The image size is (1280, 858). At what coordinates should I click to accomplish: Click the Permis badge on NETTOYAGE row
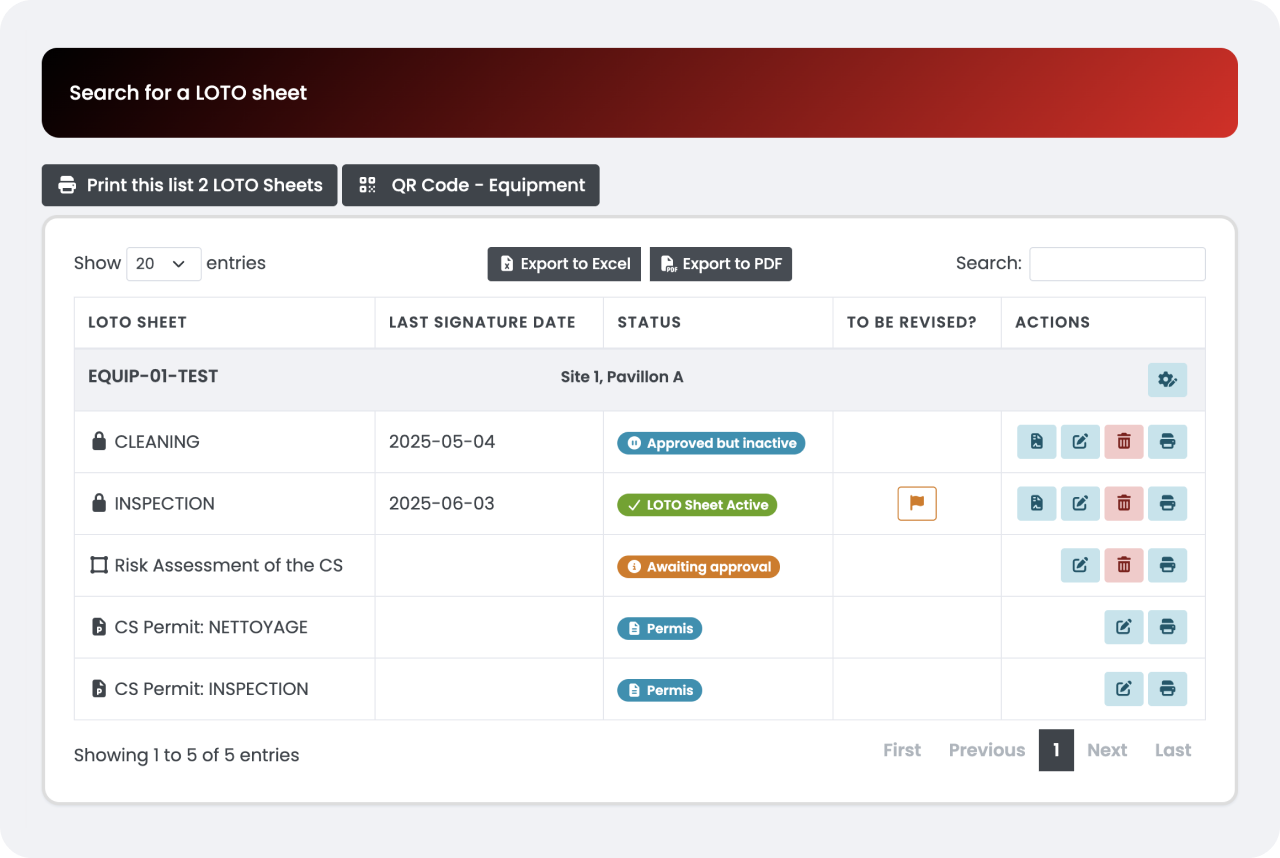[660, 629]
